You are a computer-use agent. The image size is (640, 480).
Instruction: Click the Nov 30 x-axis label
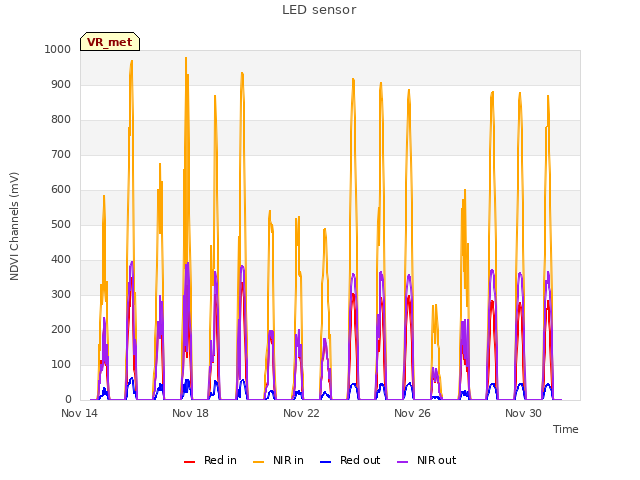click(523, 413)
